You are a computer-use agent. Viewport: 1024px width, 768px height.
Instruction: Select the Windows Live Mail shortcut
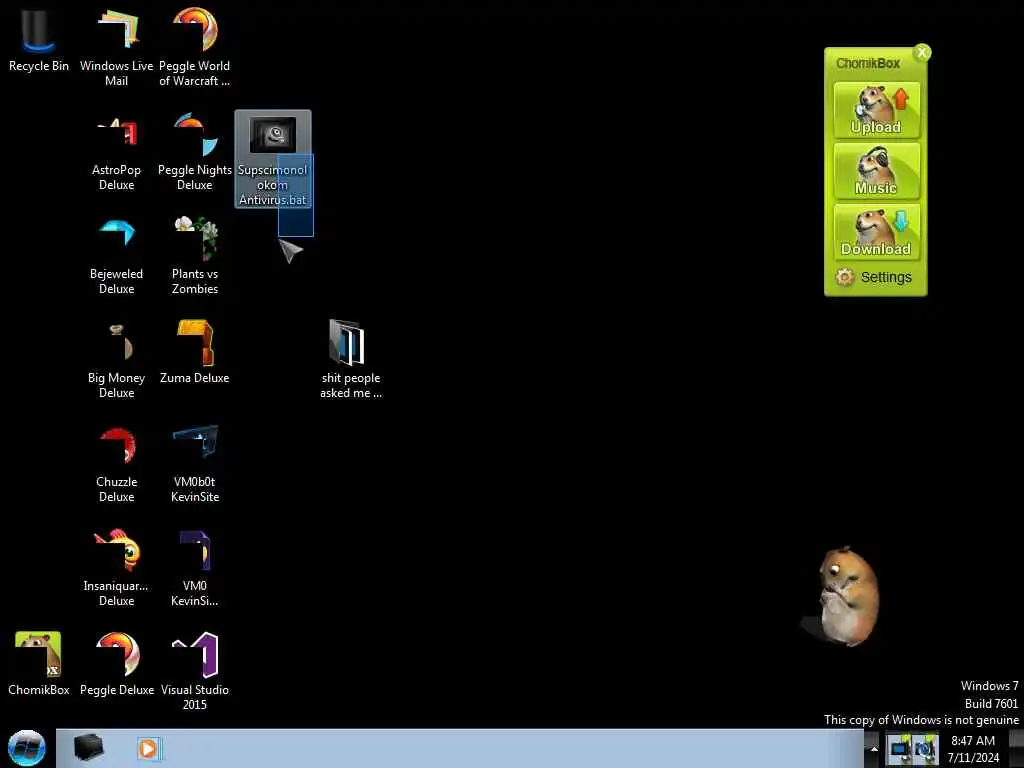coord(116,46)
